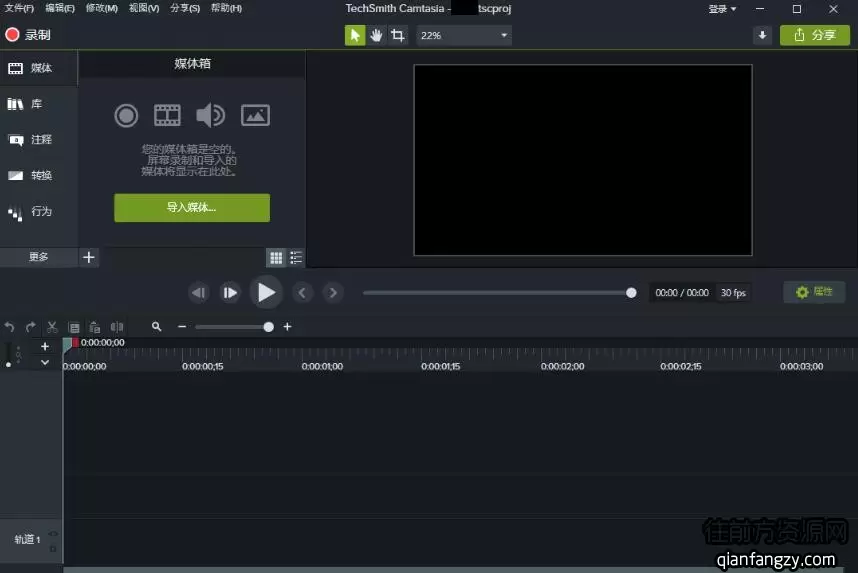Click the copy icon in timeline toolbar

point(74,327)
